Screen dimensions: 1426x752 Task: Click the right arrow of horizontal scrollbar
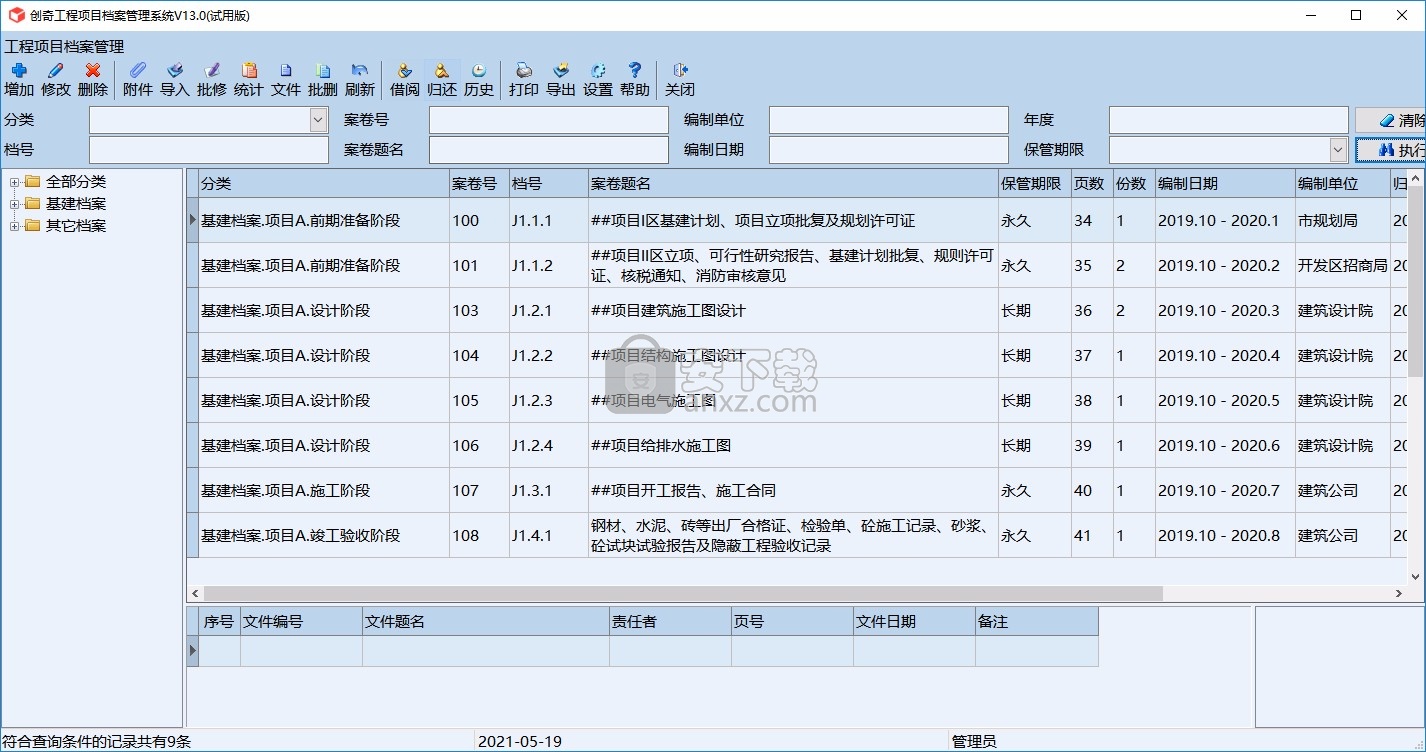1399,593
